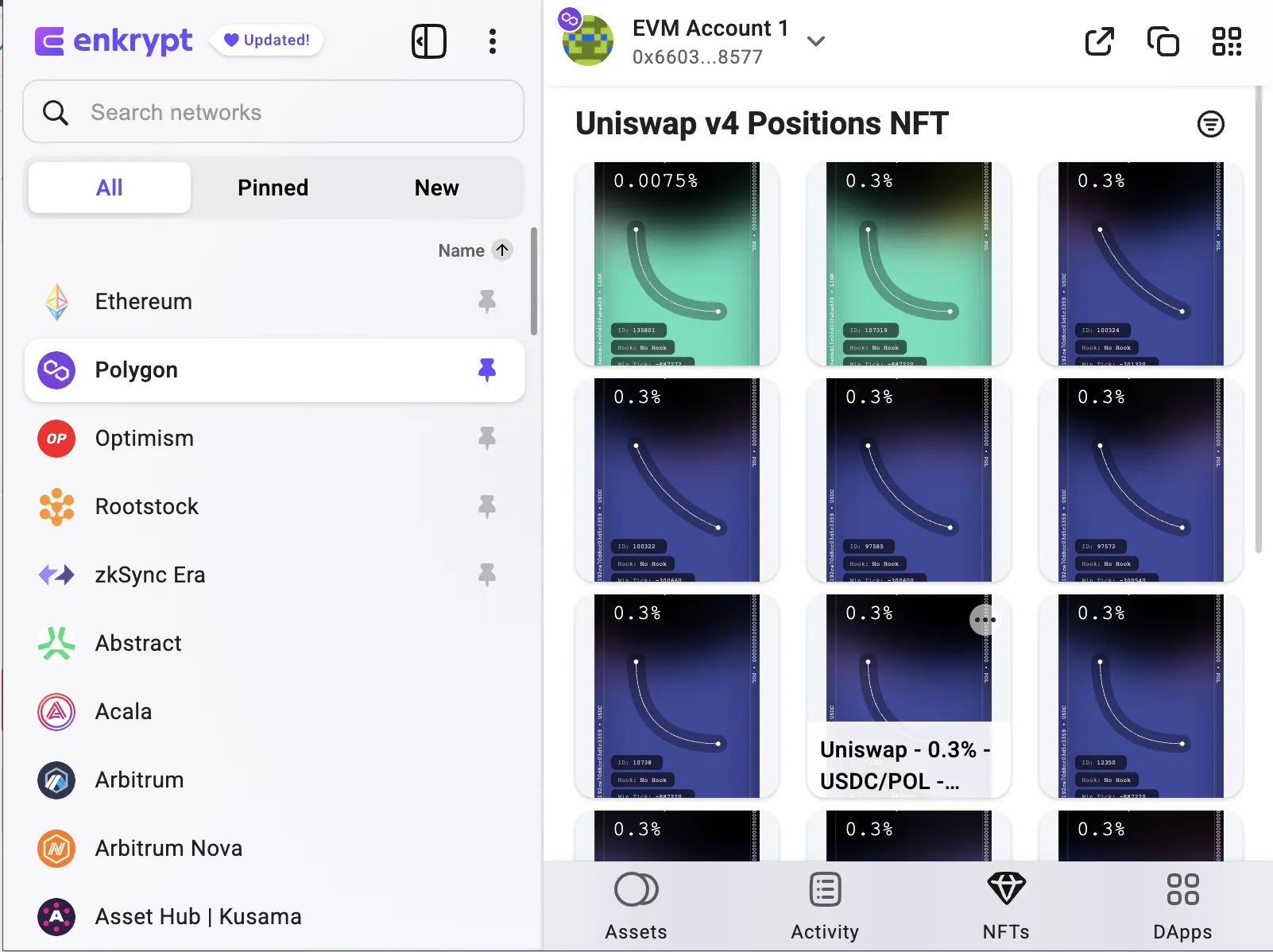Switch to the All networks tab
The width and height of the screenshot is (1273, 952).
pyautogui.click(x=110, y=188)
